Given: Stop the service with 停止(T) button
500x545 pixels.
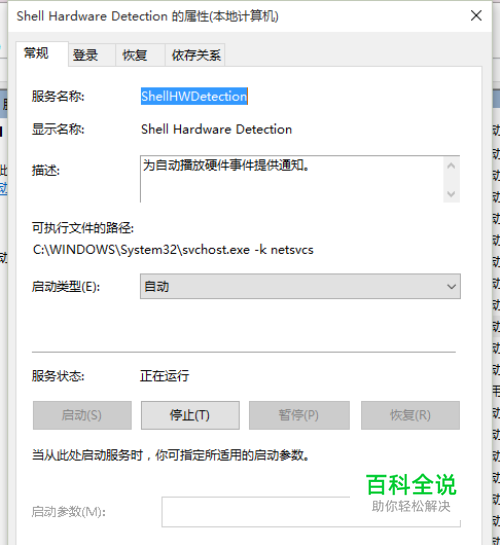Looking at the screenshot, I should click(x=190, y=415).
